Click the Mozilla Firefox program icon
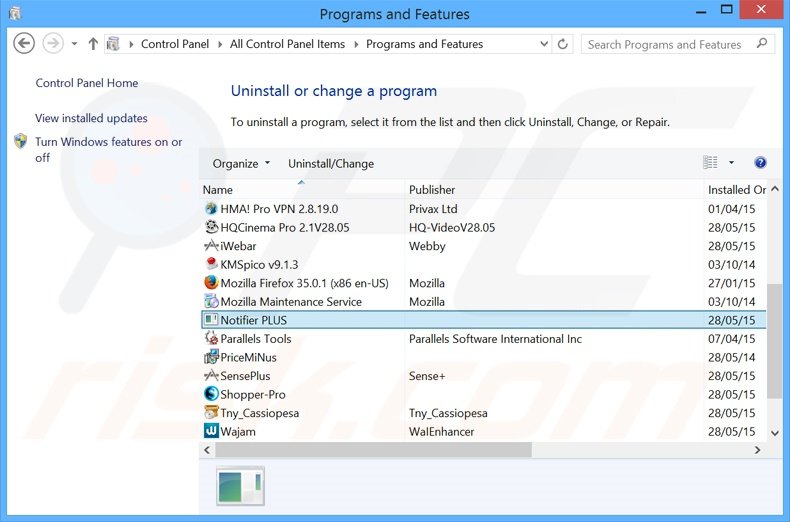Screen dimensions: 790x522 tap(211, 283)
